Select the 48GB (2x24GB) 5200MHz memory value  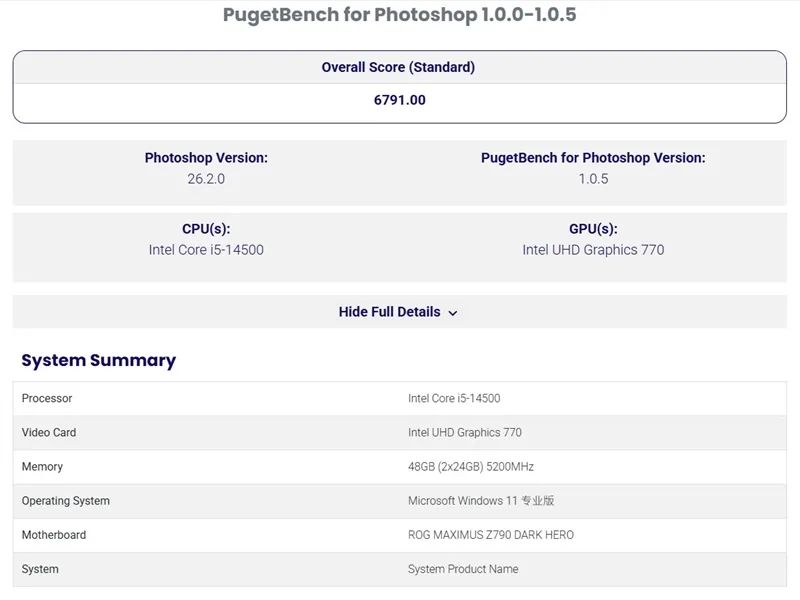pos(470,467)
